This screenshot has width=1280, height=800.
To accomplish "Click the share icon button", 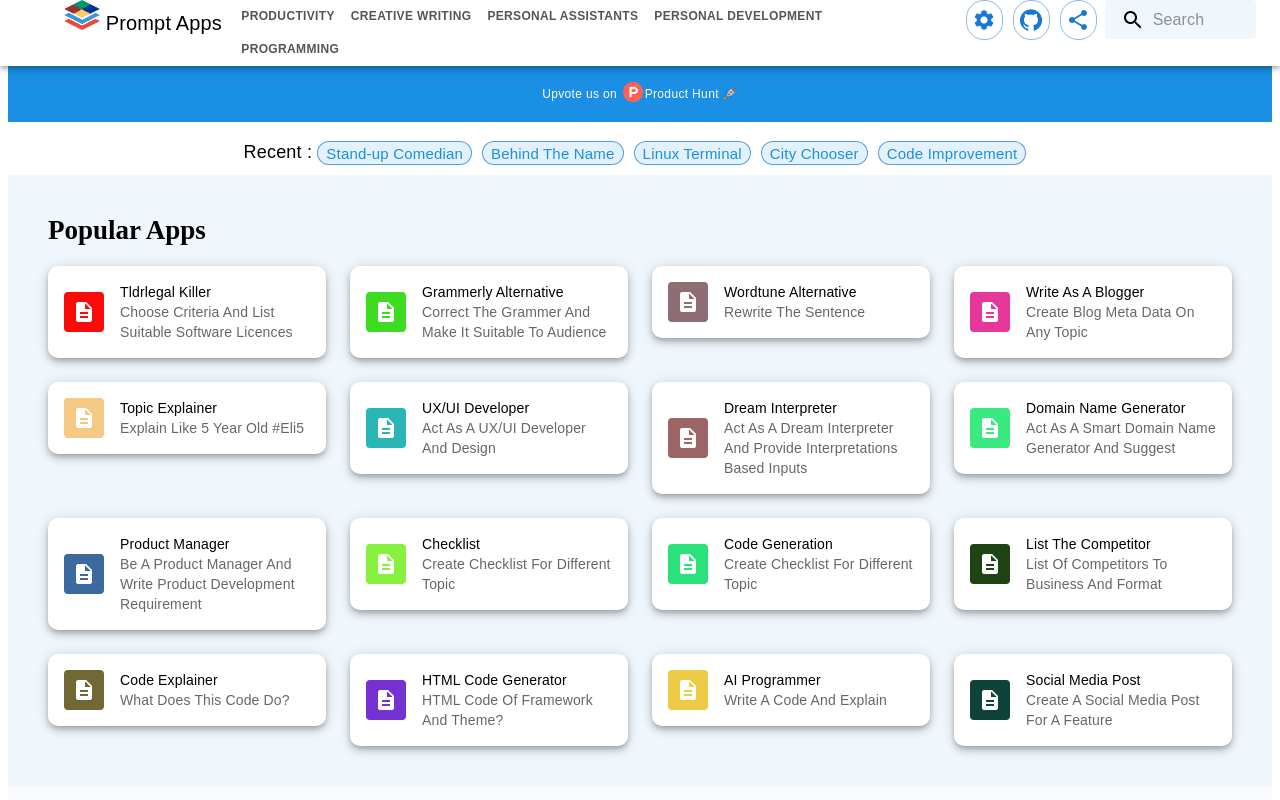I will [1078, 20].
